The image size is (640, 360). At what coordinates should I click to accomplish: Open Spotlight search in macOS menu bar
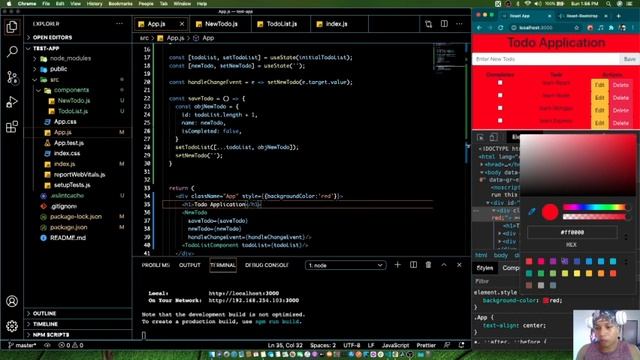[608, 4]
